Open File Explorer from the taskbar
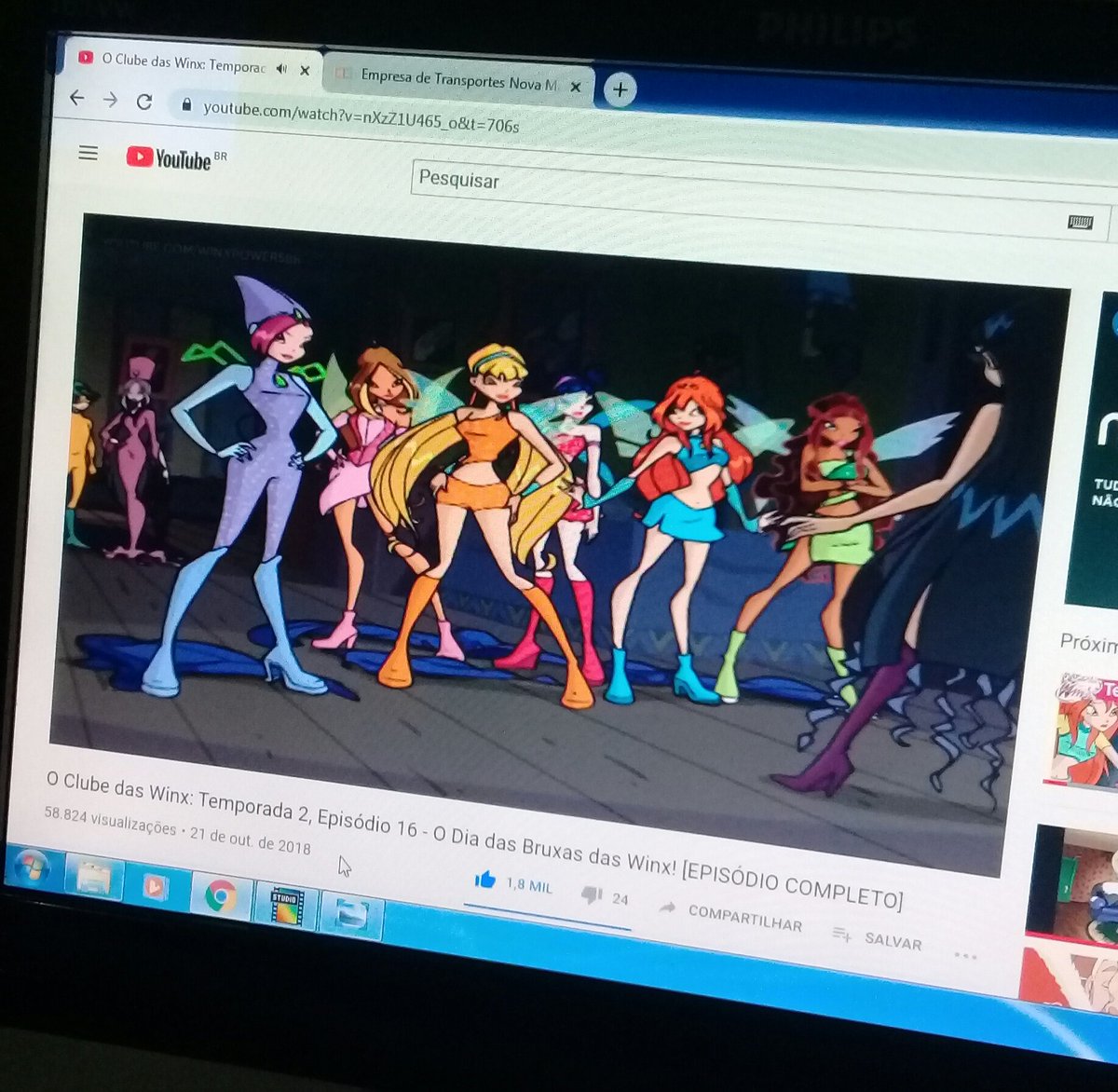1118x1092 pixels. coord(94,880)
